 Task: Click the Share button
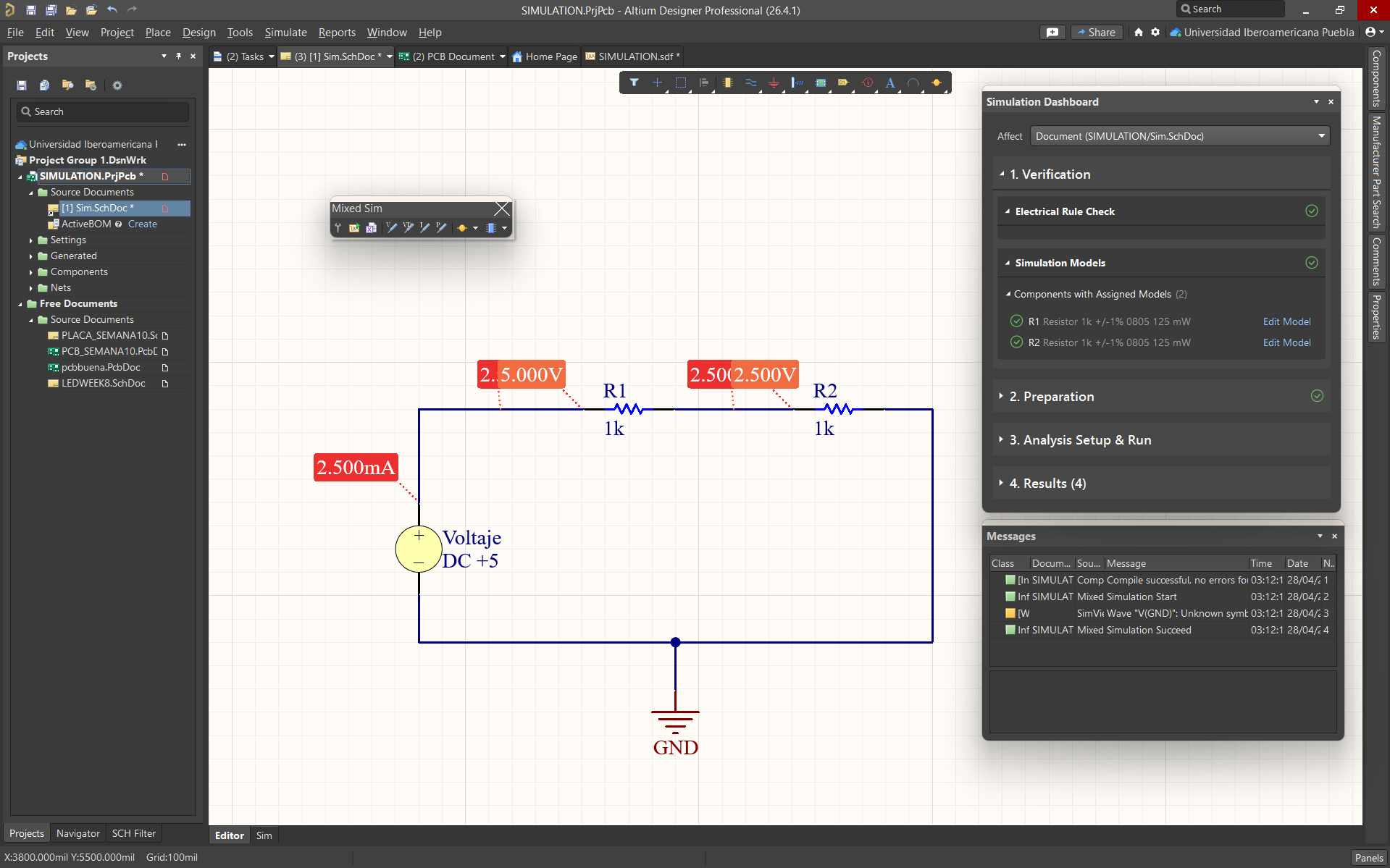[1096, 33]
